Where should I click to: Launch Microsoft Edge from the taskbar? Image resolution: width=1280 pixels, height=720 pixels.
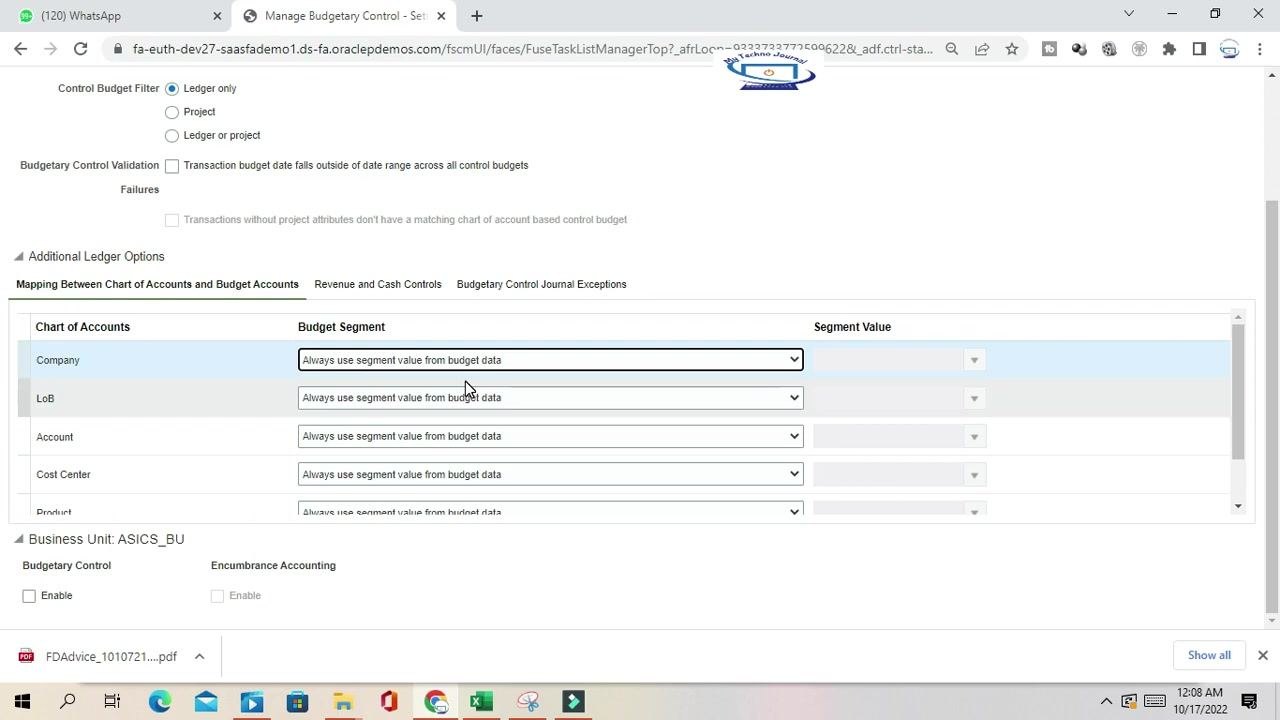click(x=160, y=701)
